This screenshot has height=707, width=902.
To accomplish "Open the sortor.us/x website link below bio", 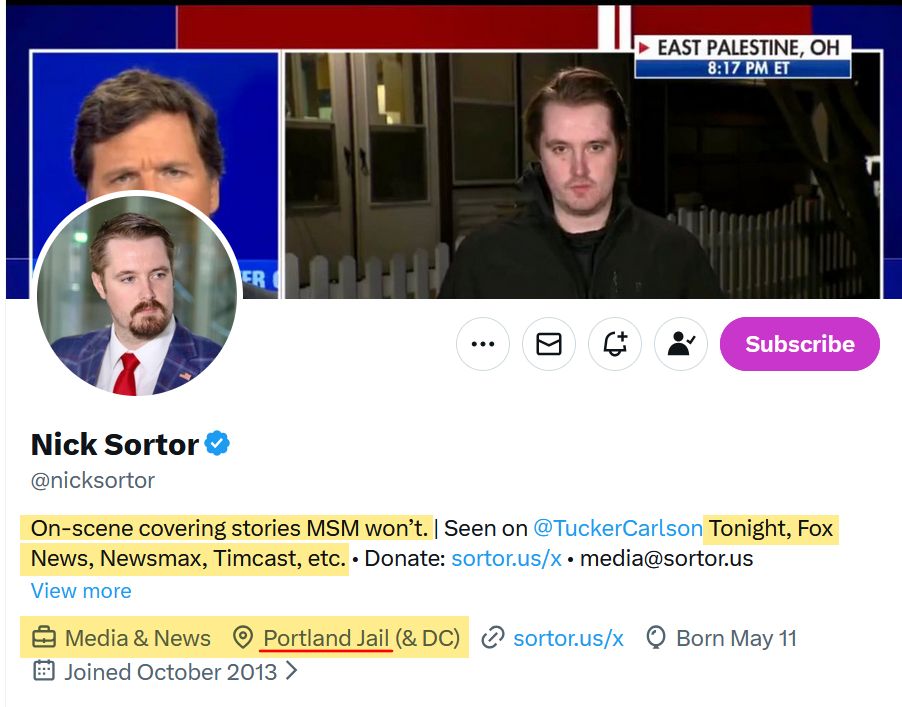I will 568,638.
